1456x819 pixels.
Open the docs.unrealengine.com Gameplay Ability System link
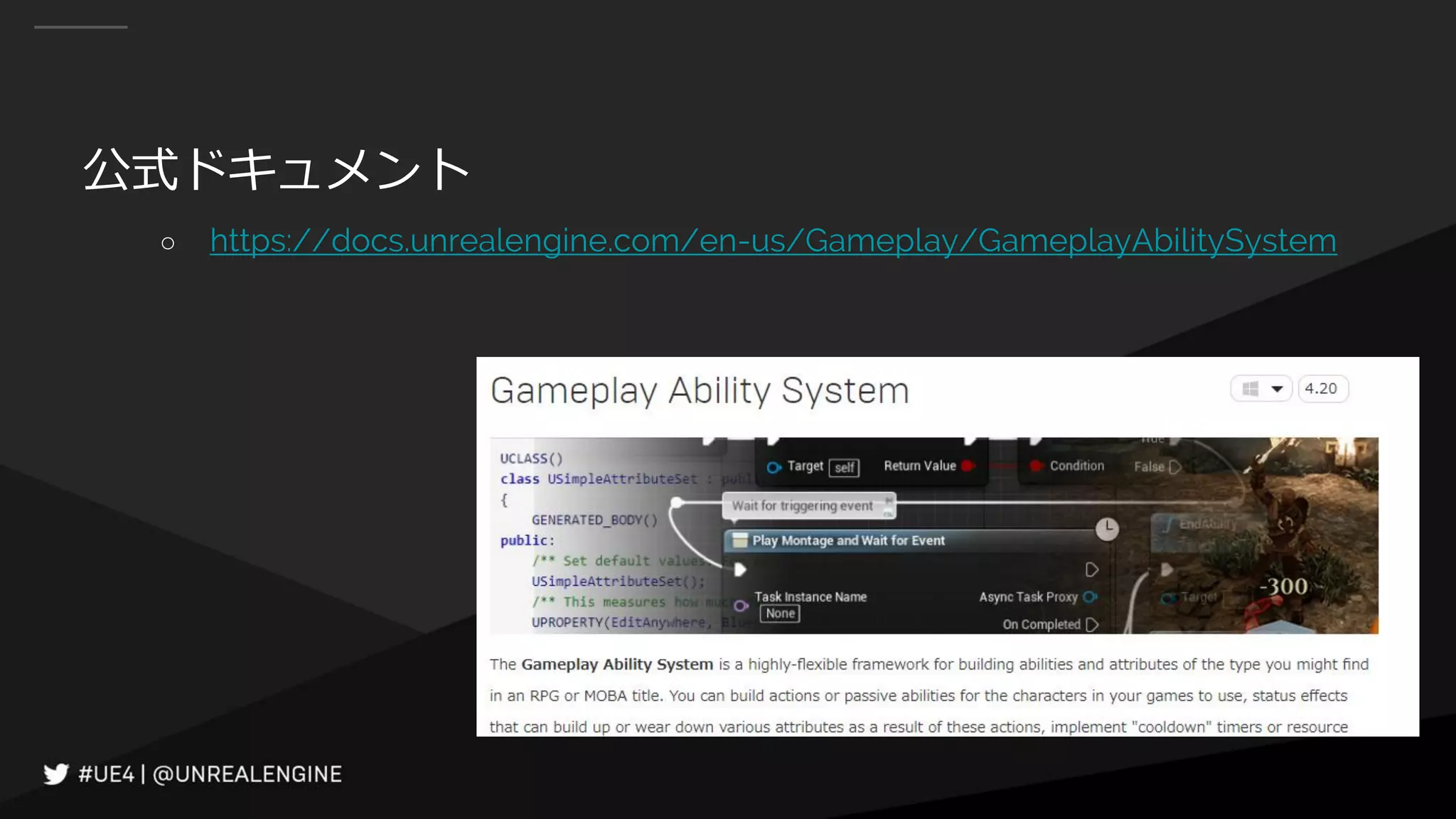773,241
